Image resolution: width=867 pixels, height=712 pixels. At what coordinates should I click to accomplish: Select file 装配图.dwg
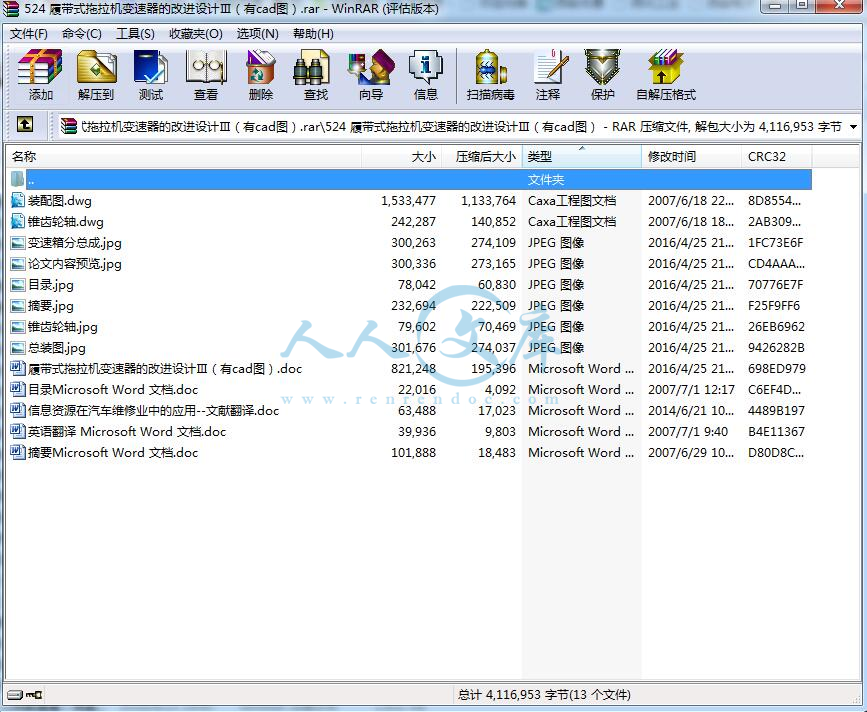[60, 200]
